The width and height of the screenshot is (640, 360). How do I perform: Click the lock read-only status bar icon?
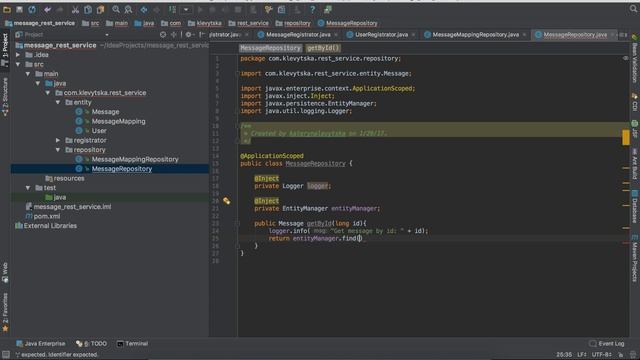[620, 355]
